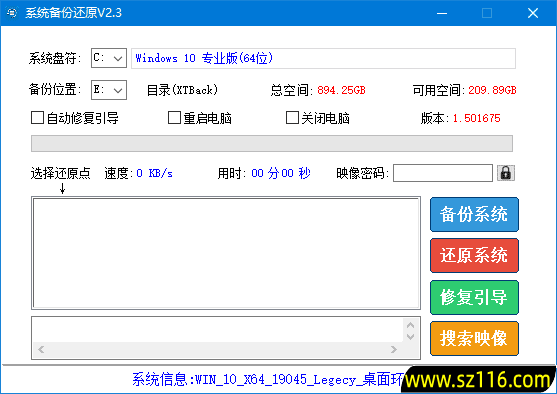Viewport: 557px width, 394px height.
Task: Click the free space value 209.89GB
Action: [x=492, y=90]
